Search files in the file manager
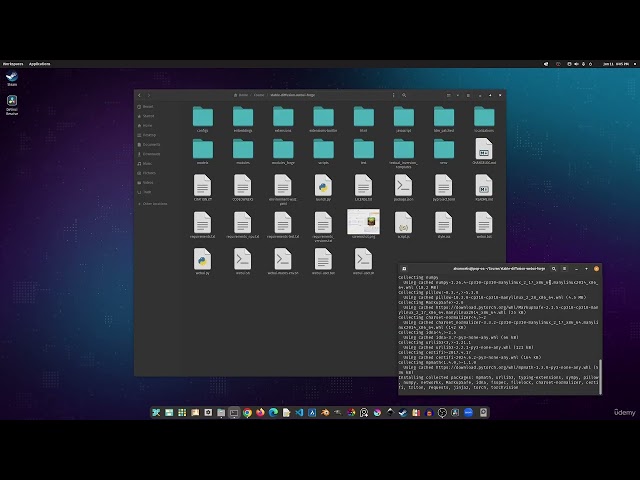The image size is (640, 480). click(x=404, y=95)
